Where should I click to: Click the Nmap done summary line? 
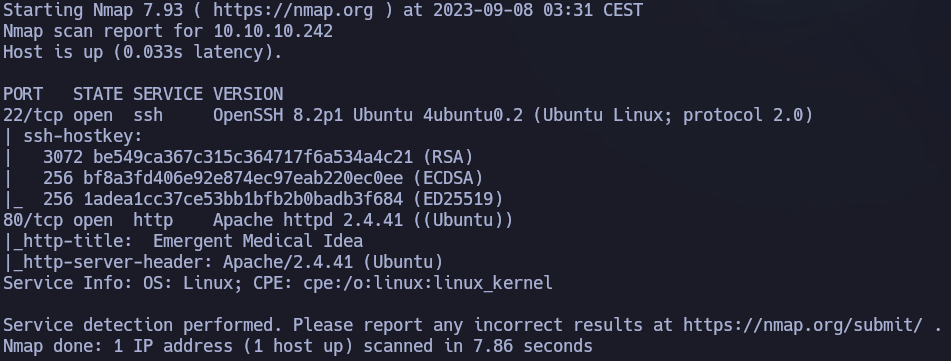298,346
